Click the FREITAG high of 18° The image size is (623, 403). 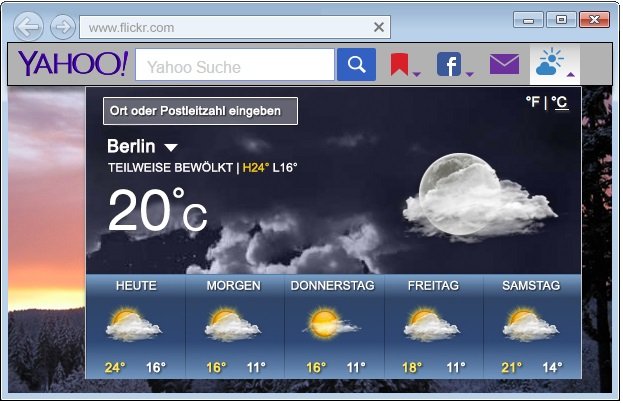click(x=412, y=367)
